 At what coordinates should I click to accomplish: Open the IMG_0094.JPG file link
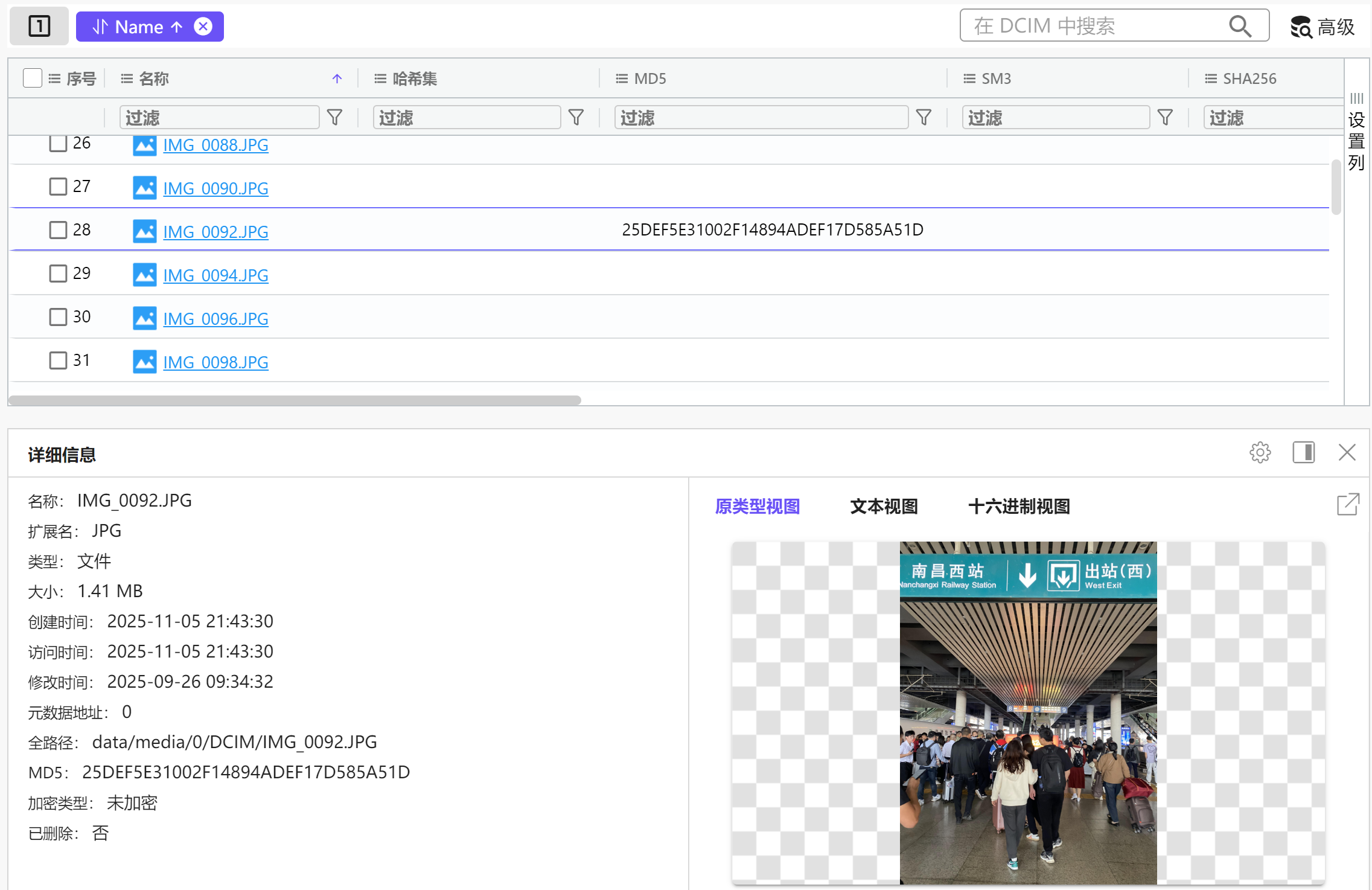(x=215, y=275)
